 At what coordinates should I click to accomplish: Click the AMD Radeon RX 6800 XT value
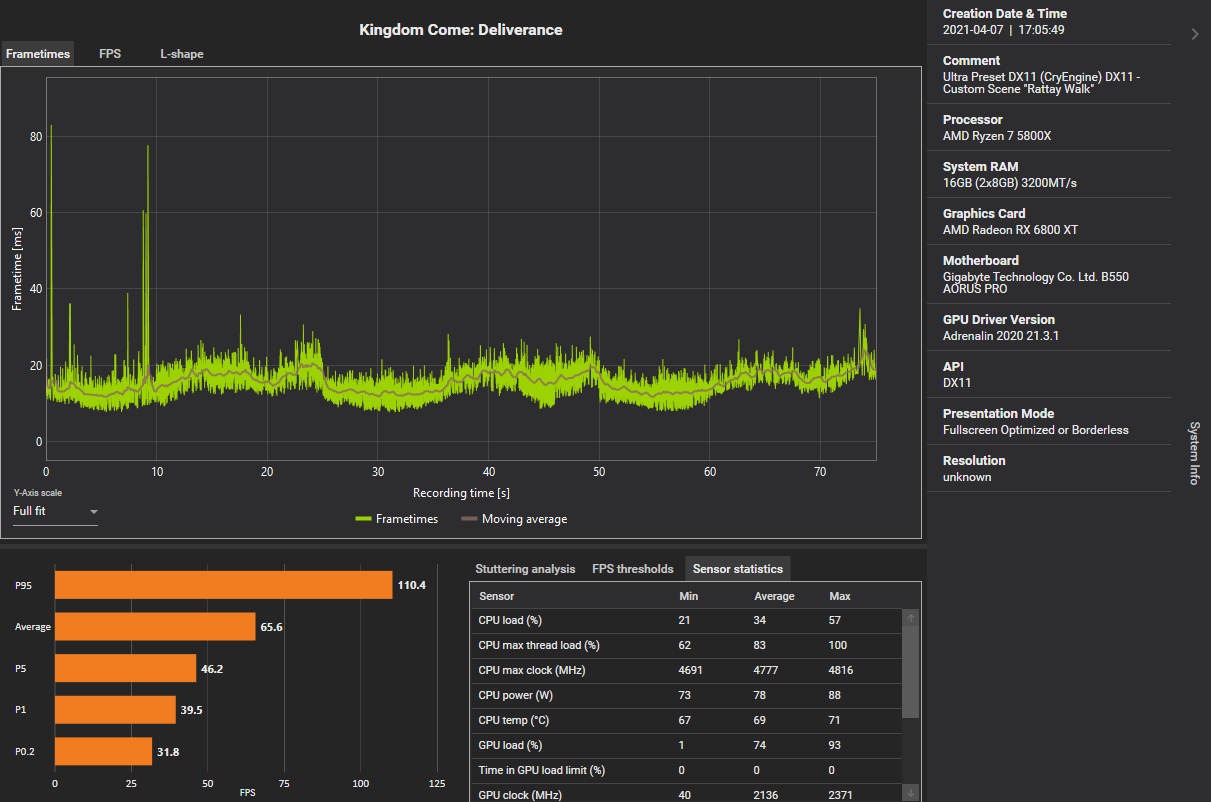tap(1010, 230)
